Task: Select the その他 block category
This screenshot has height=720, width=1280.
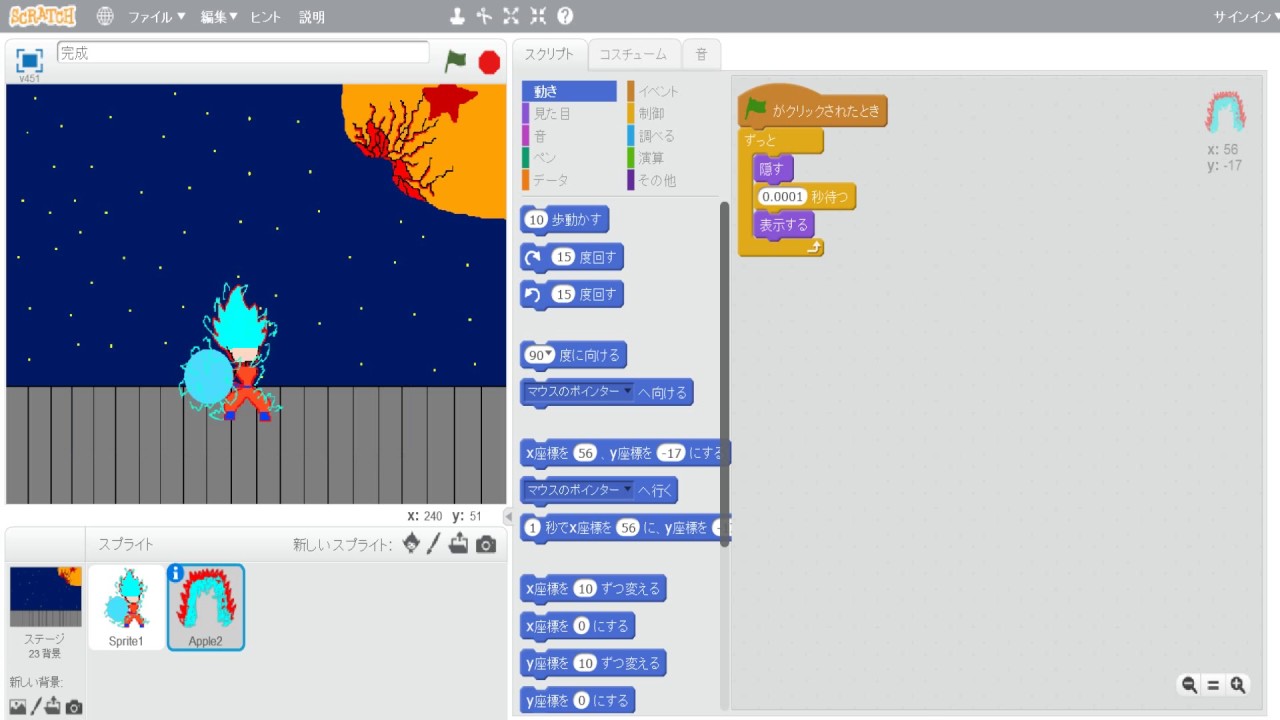Action: pyautogui.click(x=673, y=180)
